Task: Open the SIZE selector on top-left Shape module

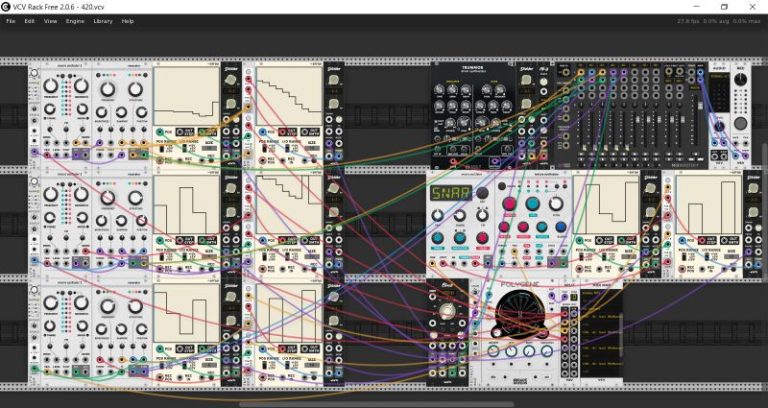Action: coord(209,148)
